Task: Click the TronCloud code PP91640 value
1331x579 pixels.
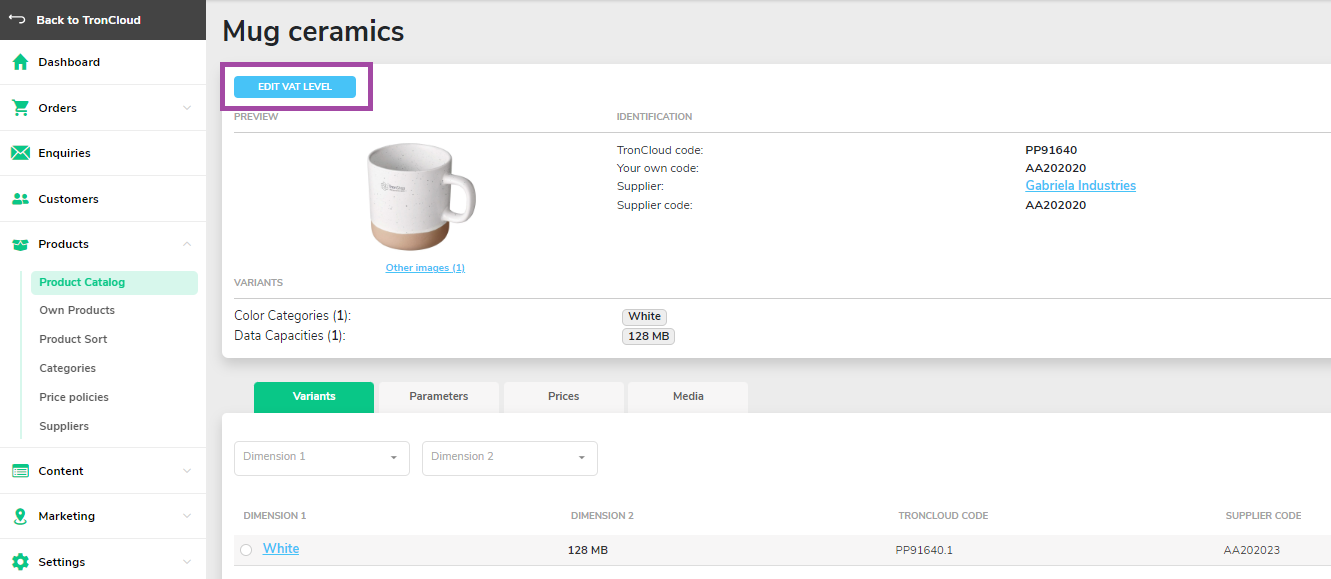Action: tap(1051, 150)
